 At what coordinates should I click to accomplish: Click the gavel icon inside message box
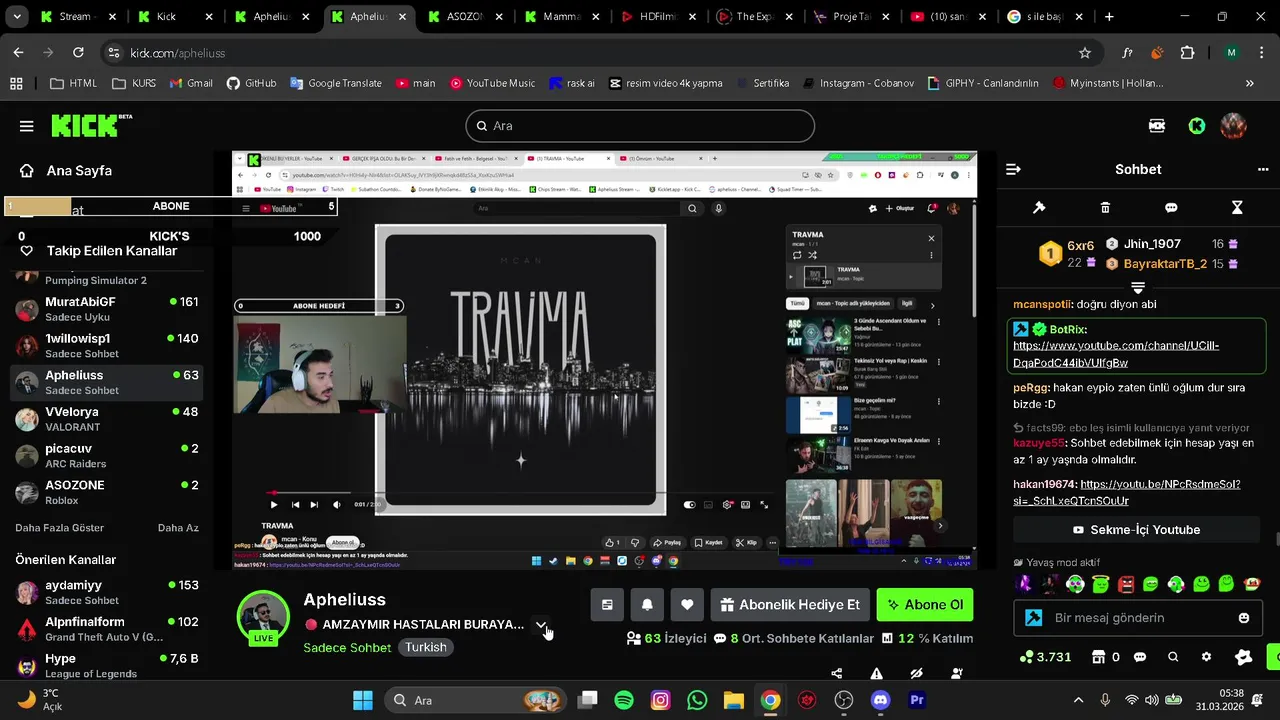(x=1034, y=618)
